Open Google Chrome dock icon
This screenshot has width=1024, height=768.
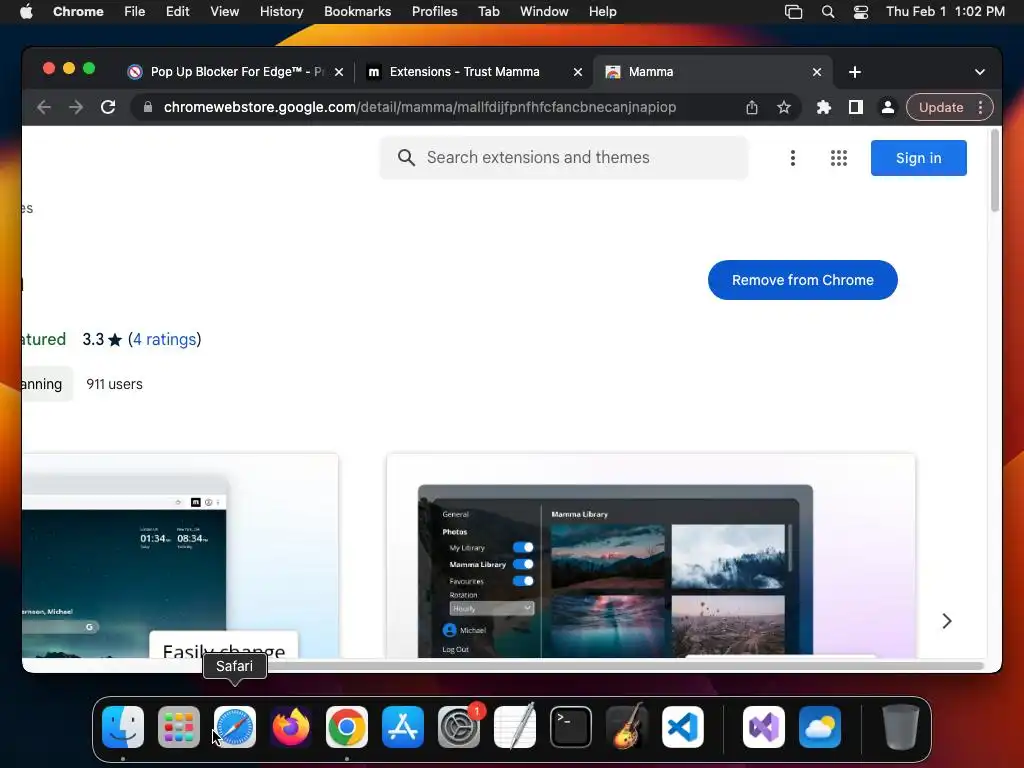(347, 727)
